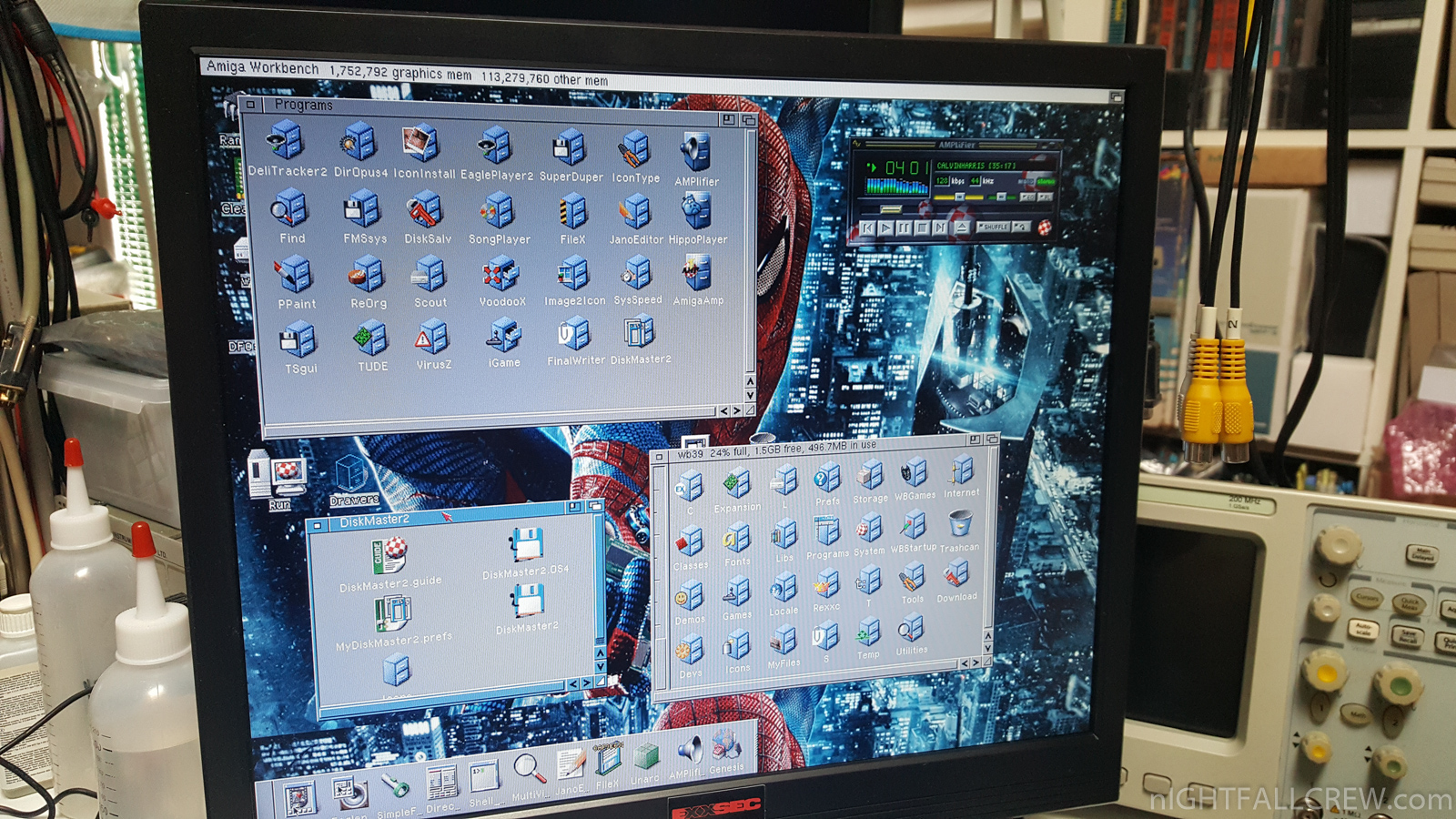Launch DiskSalv from Programs window
The height and width of the screenshot is (819, 1456).
pyautogui.click(x=426, y=210)
